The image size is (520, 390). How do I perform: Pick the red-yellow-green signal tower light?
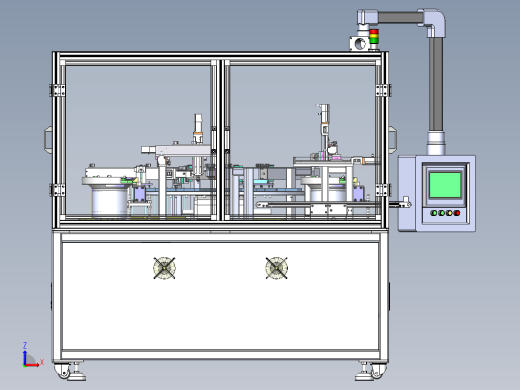[374, 37]
